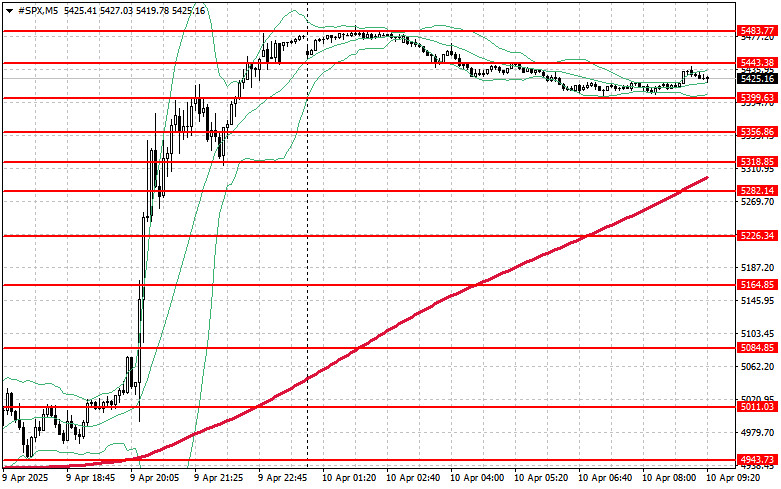
Task: Click the 5443.38 price level label
Action: (x=757, y=63)
